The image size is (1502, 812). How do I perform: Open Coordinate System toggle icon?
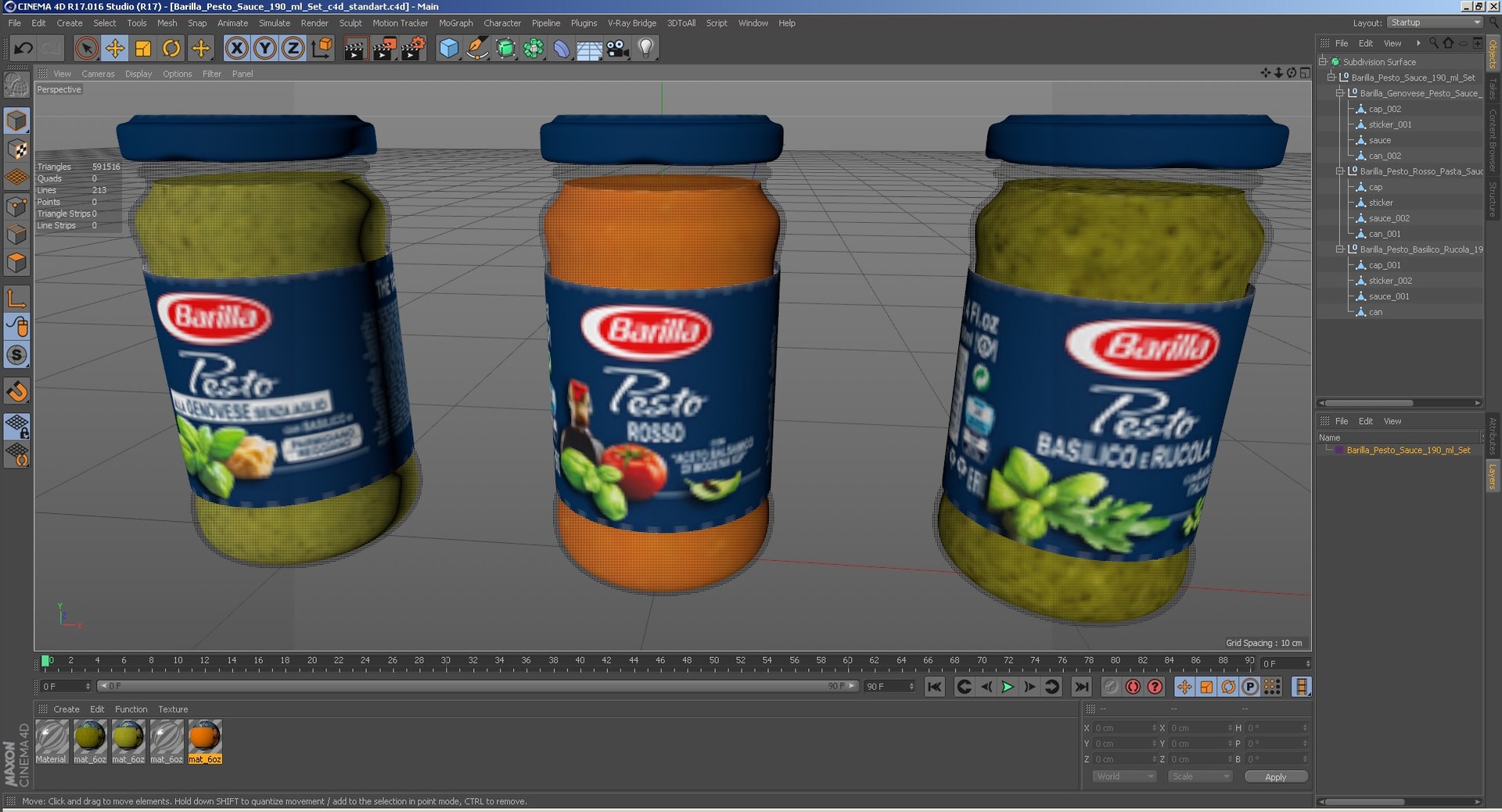pos(322,49)
